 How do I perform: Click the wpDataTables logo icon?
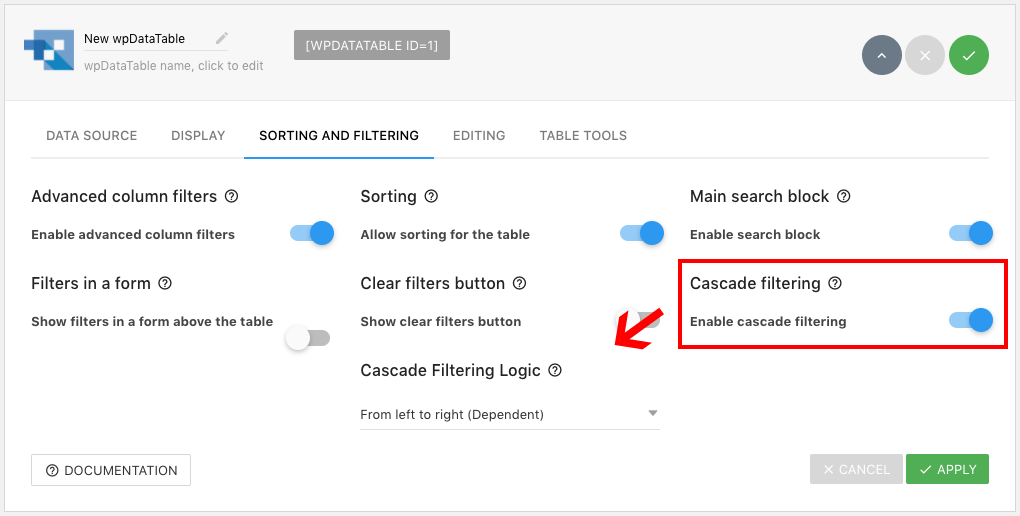click(49, 49)
